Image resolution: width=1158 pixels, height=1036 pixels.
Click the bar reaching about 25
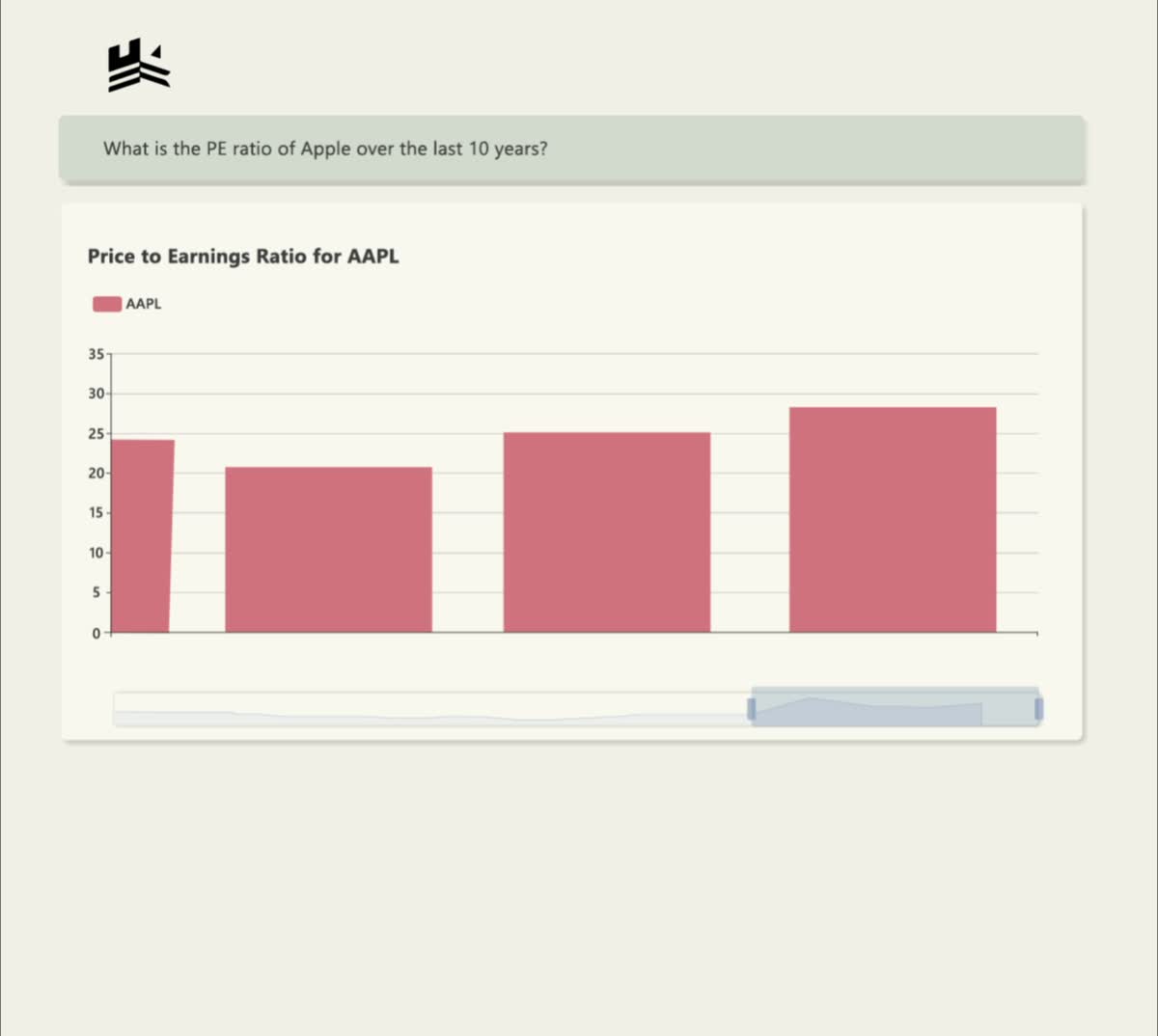coord(607,532)
